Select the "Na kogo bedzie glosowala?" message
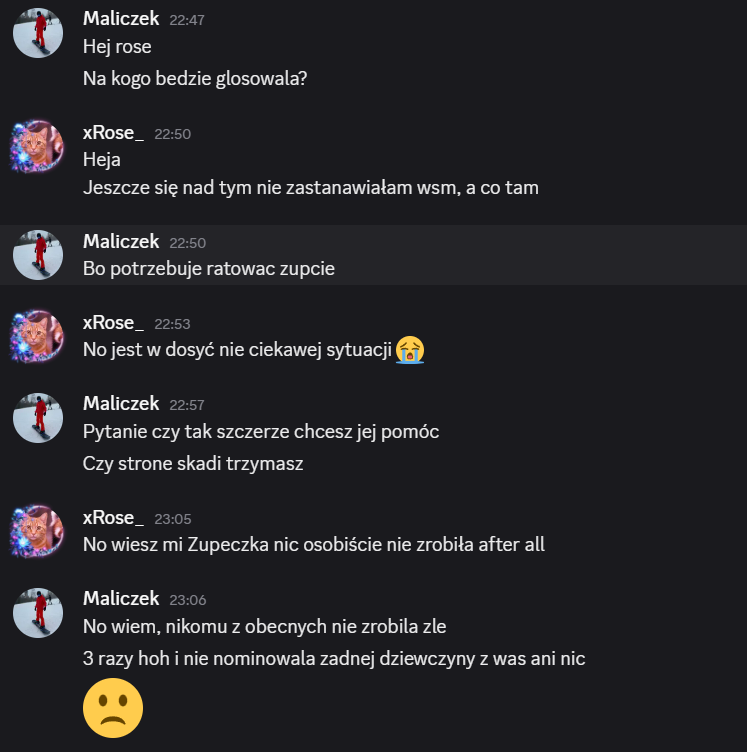The width and height of the screenshot is (747, 752). 195,79
